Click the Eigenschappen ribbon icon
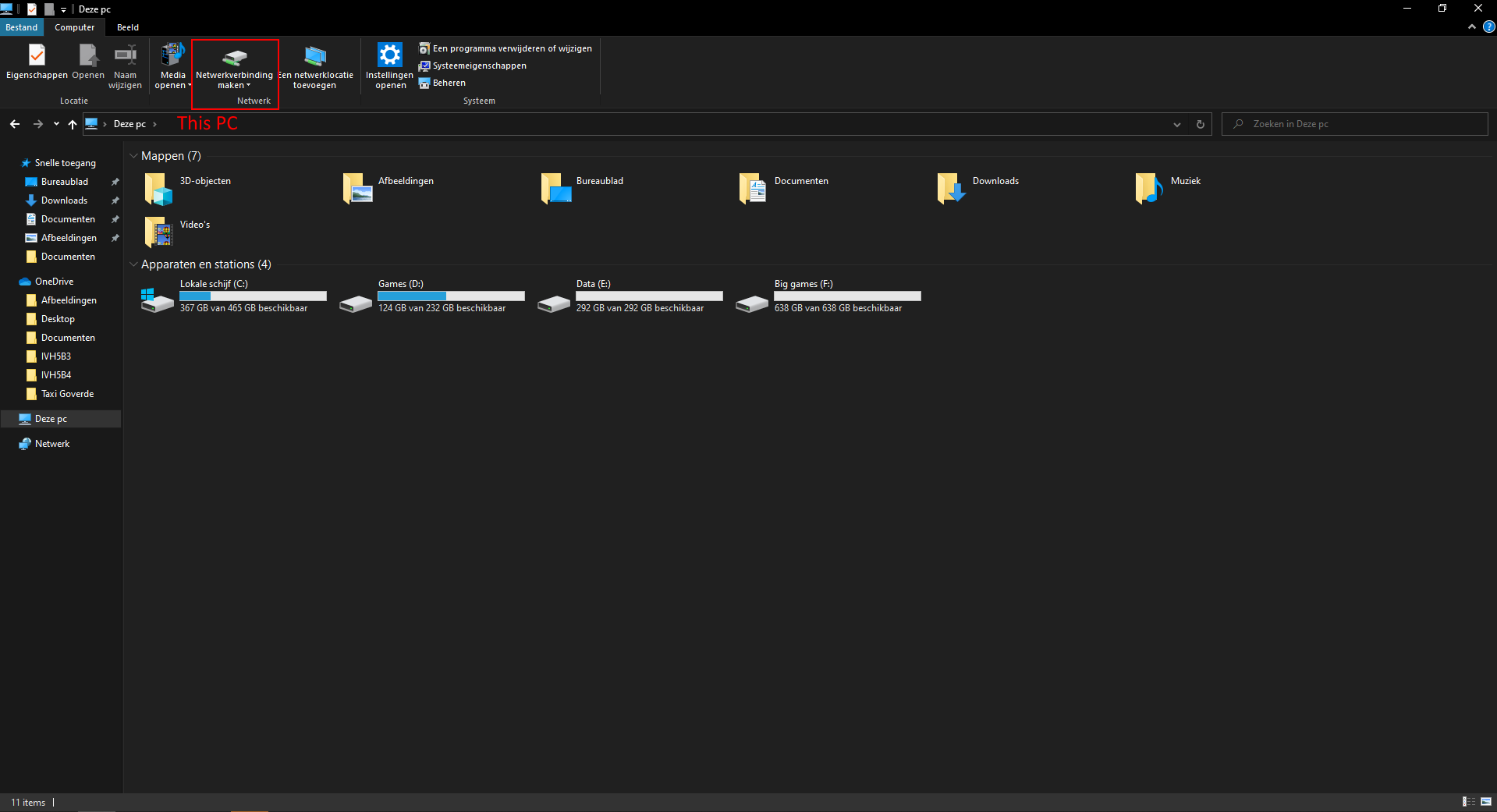The height and width of the screenshot is (812, 1497). pyautogui.click(x=37, y=56)
